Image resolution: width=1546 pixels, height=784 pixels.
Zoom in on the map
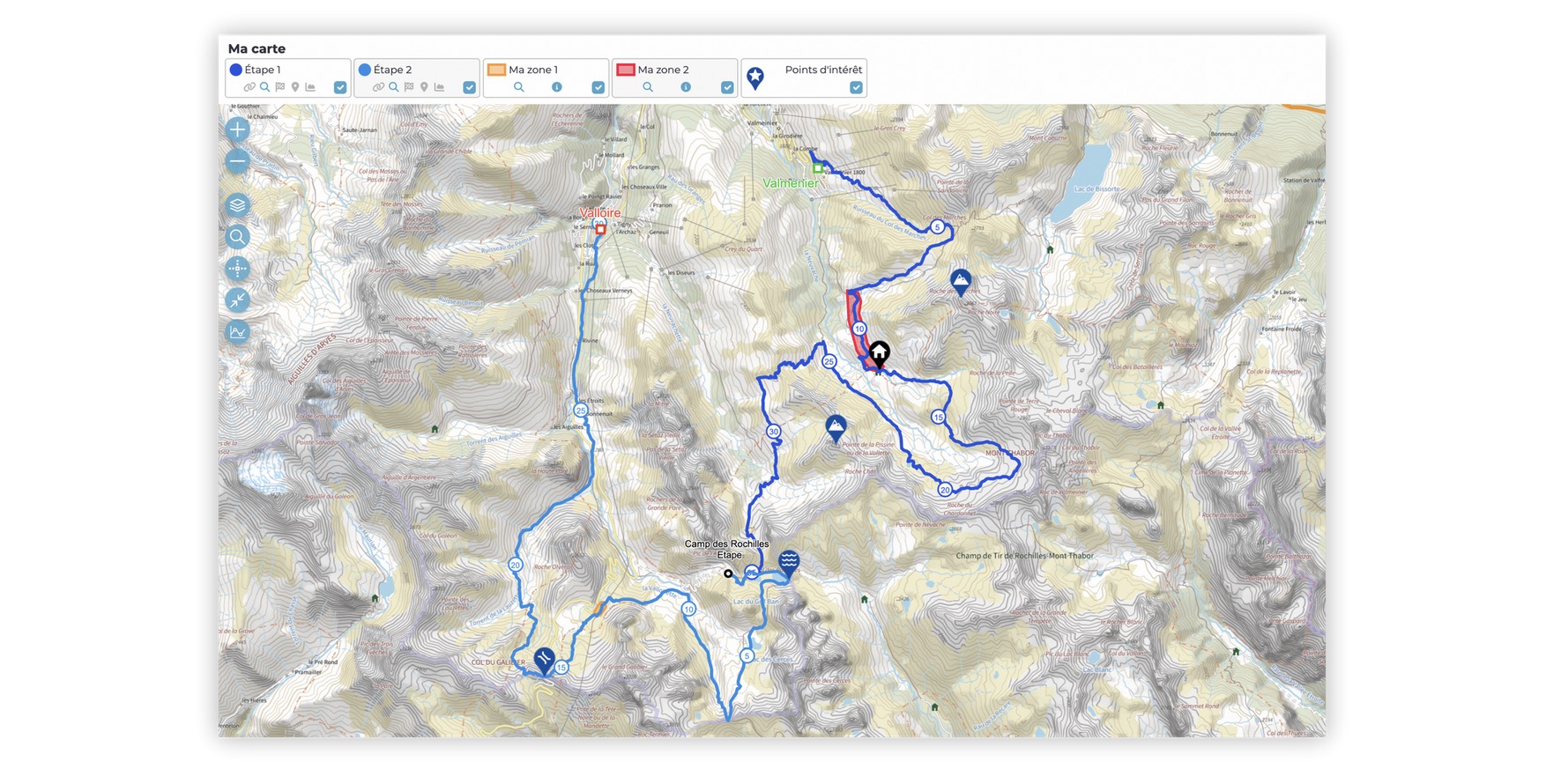coord(237,130)
